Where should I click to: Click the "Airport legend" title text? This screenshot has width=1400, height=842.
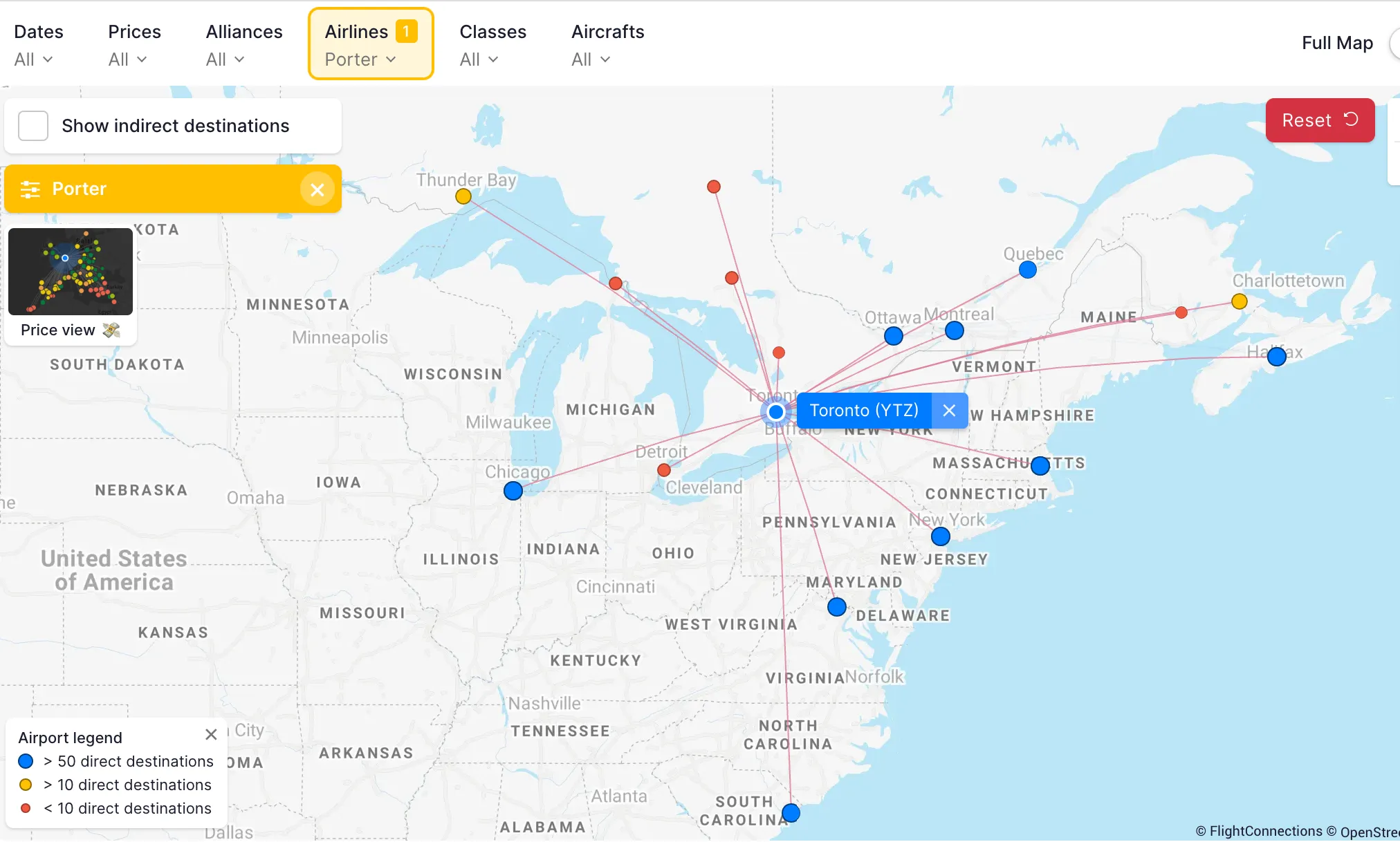(70, 738)
